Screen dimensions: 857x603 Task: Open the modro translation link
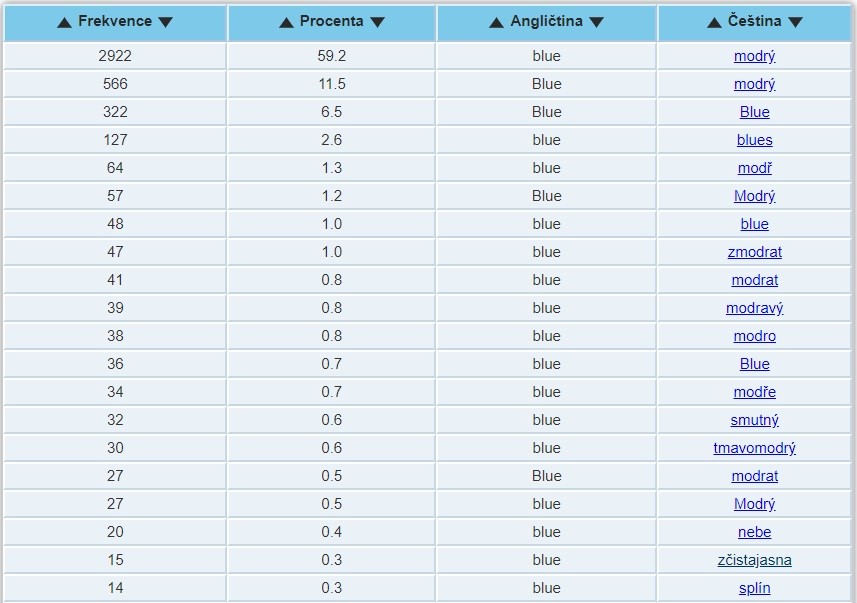pos(754,336)
